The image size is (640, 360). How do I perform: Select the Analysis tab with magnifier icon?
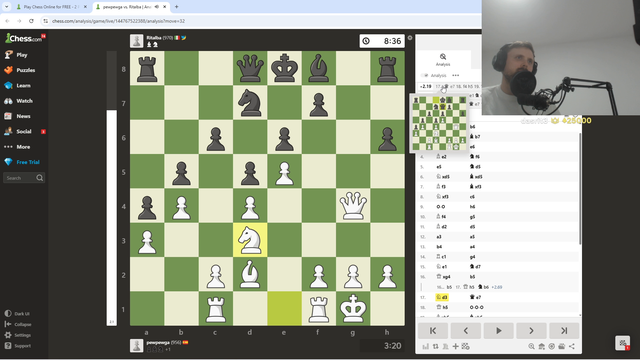coord(443,59)
